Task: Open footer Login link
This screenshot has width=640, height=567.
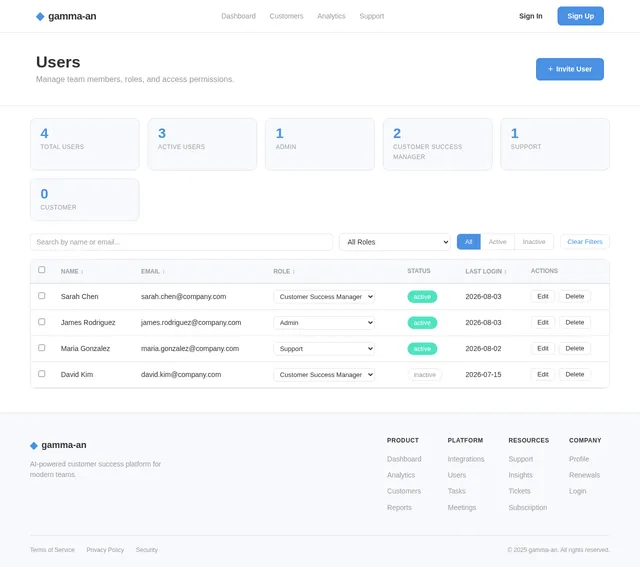Action: (x=577, y=491)
